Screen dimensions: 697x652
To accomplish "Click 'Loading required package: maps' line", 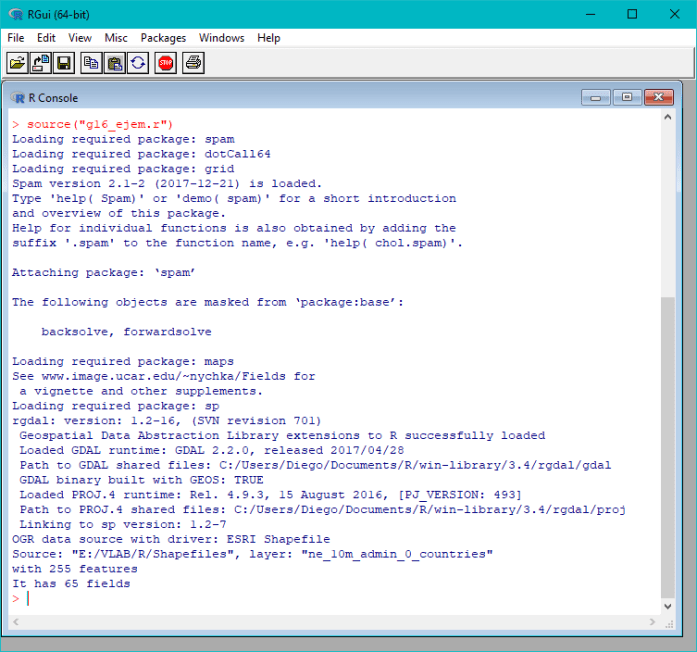I will pos(123,361).
